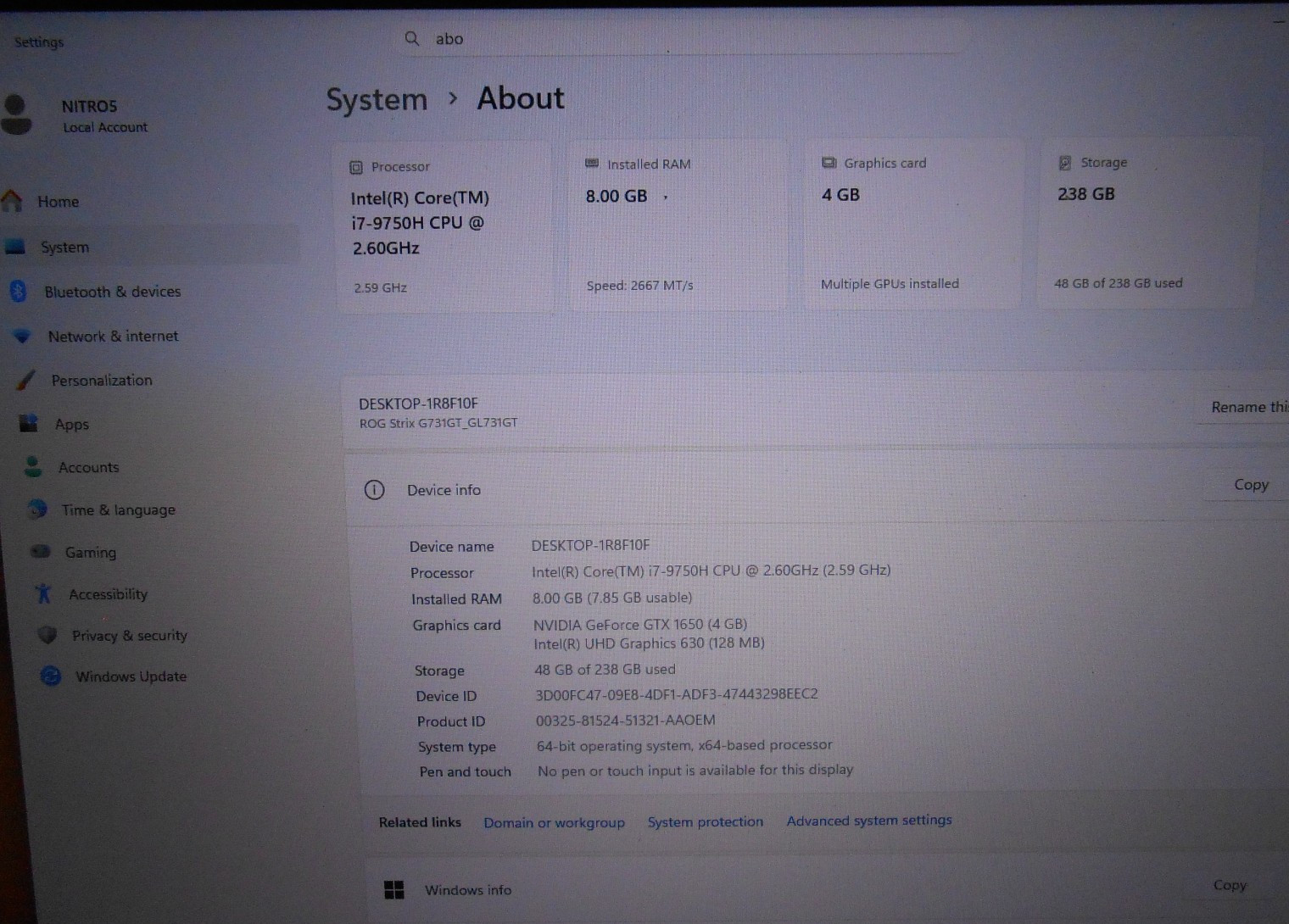Click NVIDIA GeForce GTX 1650 text
Viewport: 1289px width, 924px height.
[639, 624]
